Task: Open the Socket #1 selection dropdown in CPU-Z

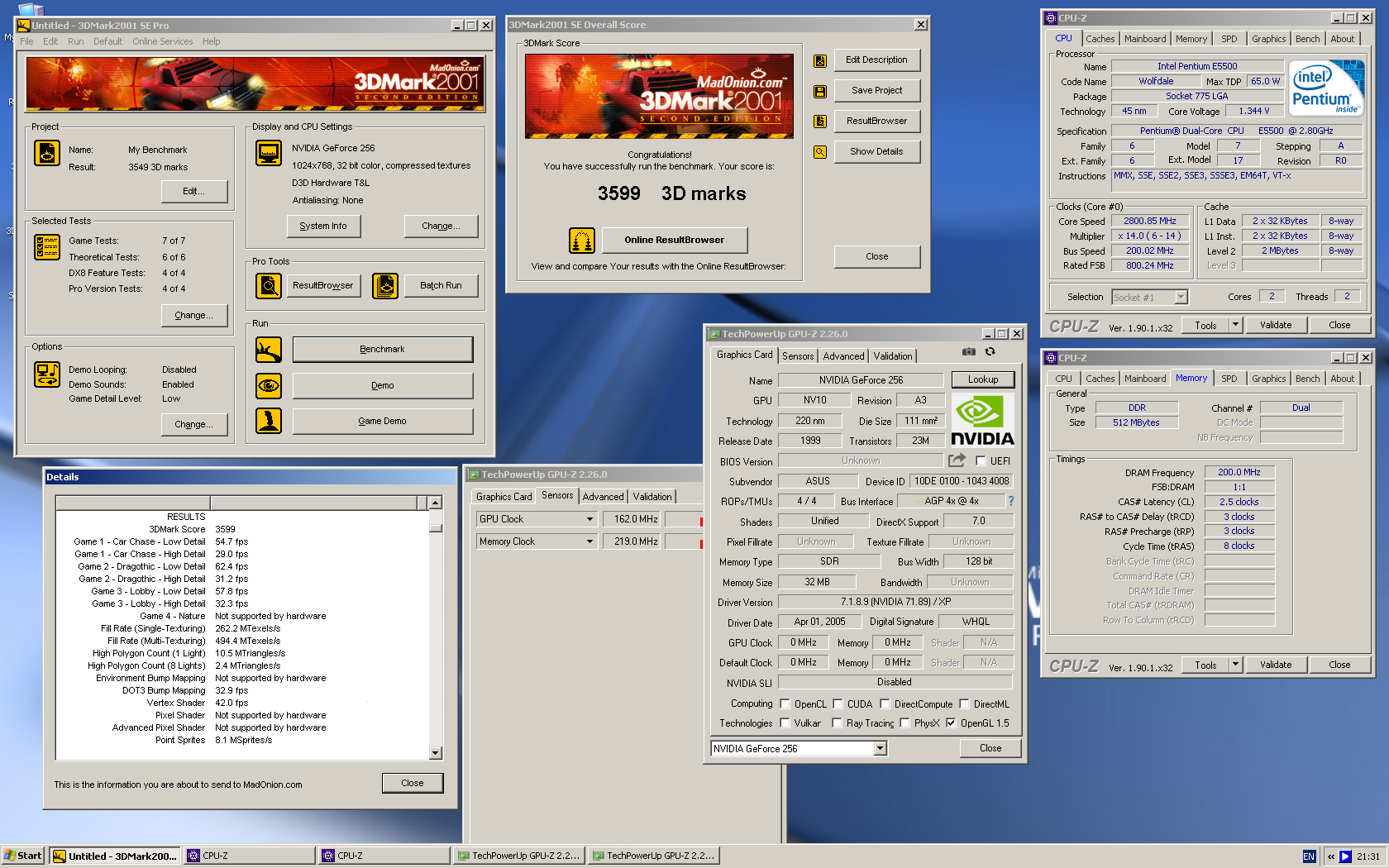Action: (x=1181, y=298)
